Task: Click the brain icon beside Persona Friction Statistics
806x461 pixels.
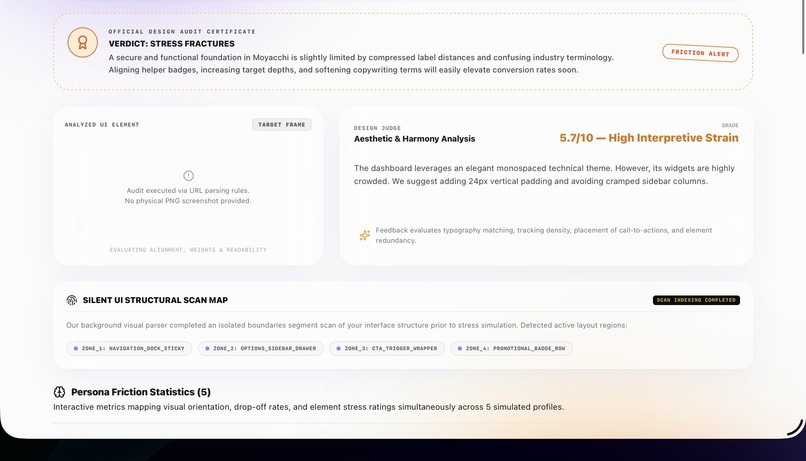Action: pos(59,392)
